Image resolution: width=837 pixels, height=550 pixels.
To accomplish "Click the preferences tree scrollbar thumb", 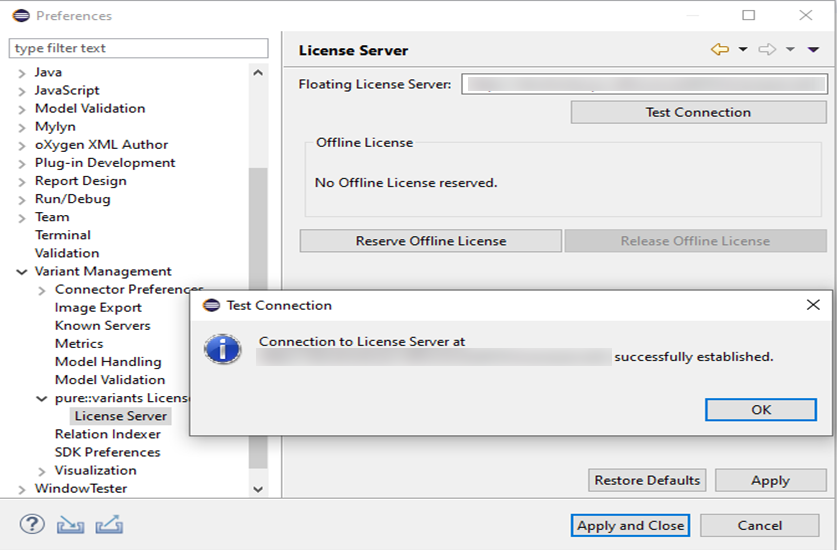I will 258,229.
